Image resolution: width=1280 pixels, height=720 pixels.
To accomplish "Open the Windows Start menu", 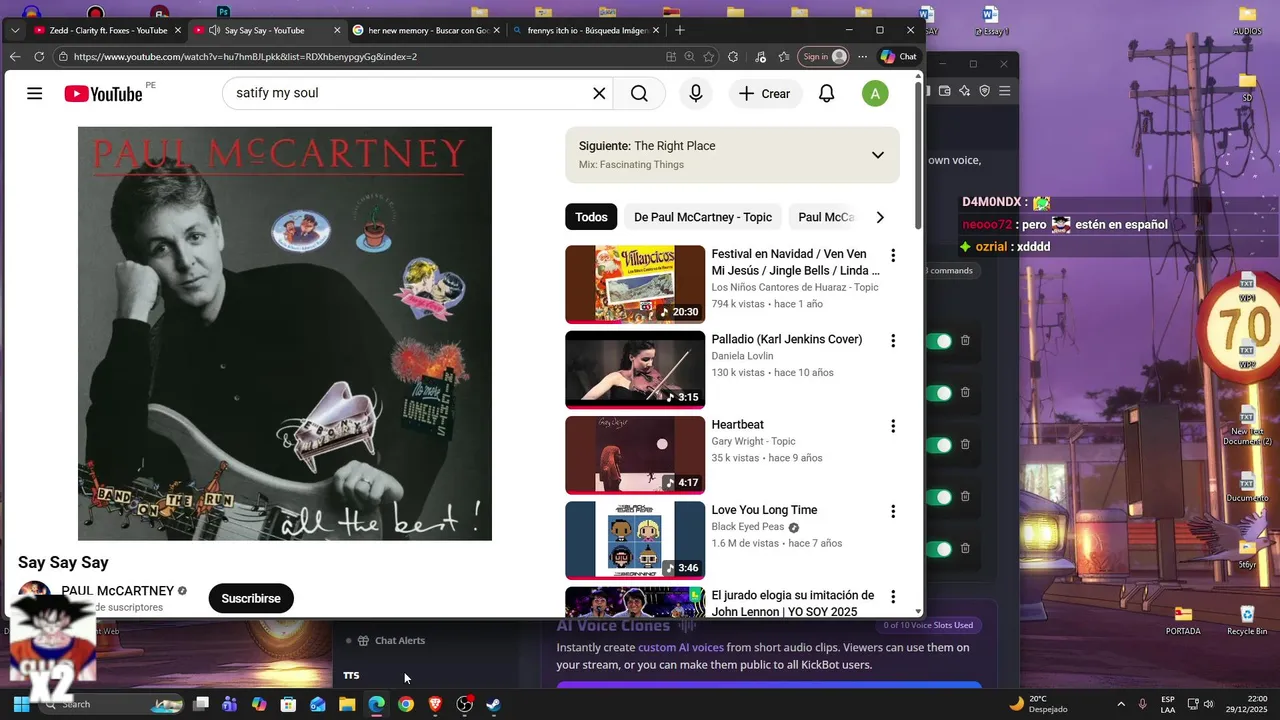I will pos(21,704).
